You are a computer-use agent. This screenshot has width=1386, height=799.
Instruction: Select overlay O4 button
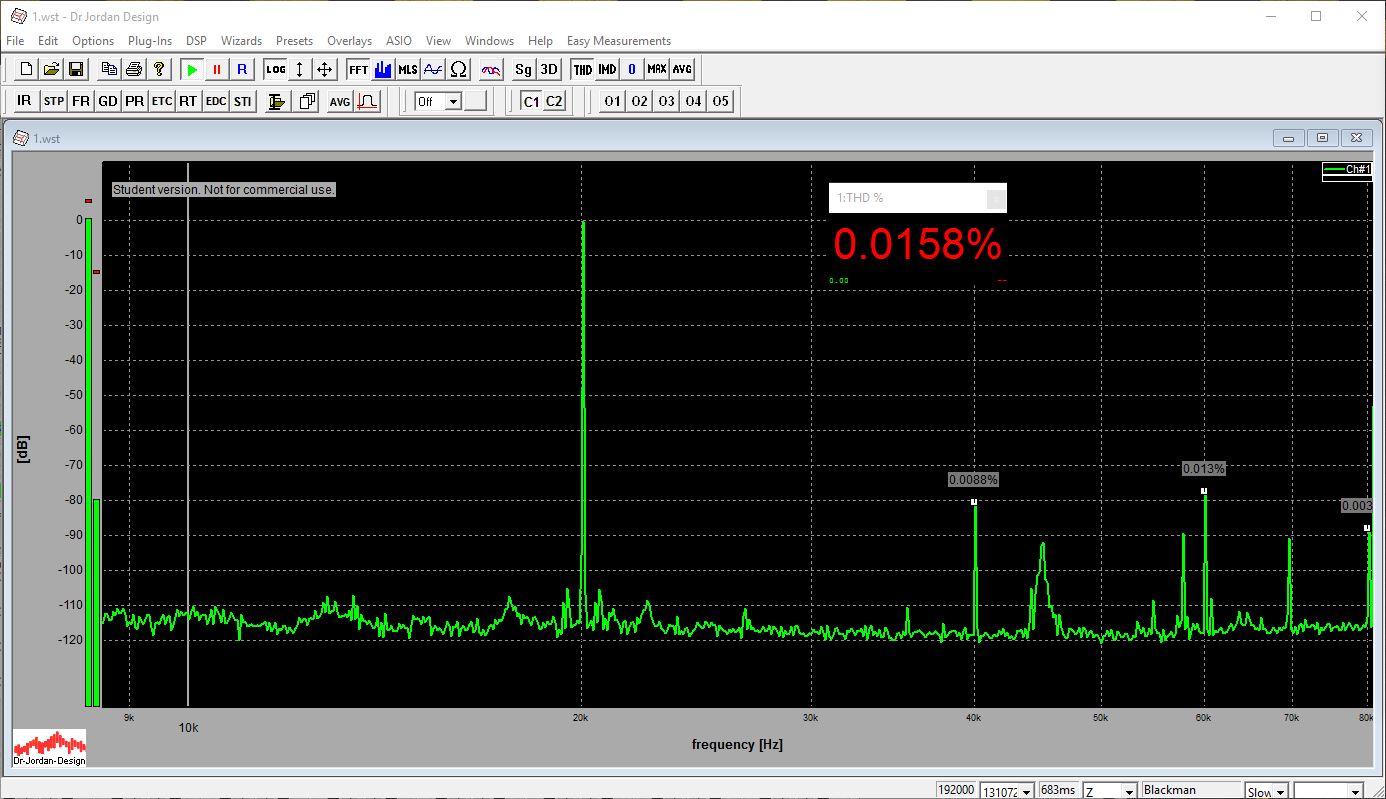tap(693, 101)
